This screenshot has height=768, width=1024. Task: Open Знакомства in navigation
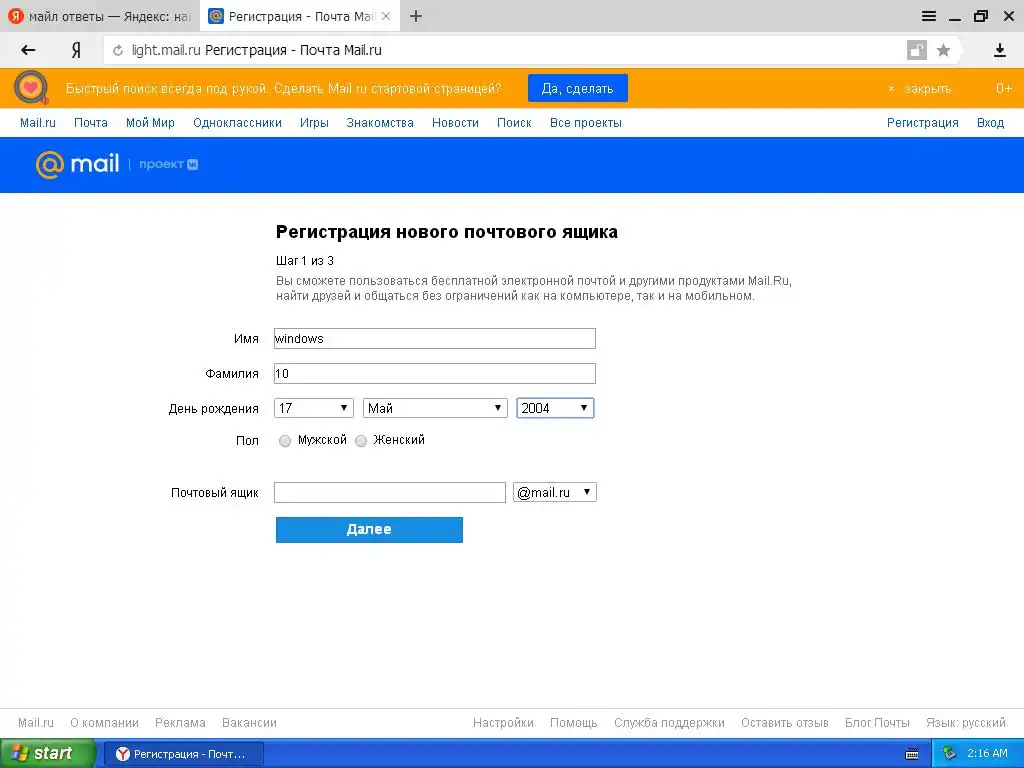(380, 123)
